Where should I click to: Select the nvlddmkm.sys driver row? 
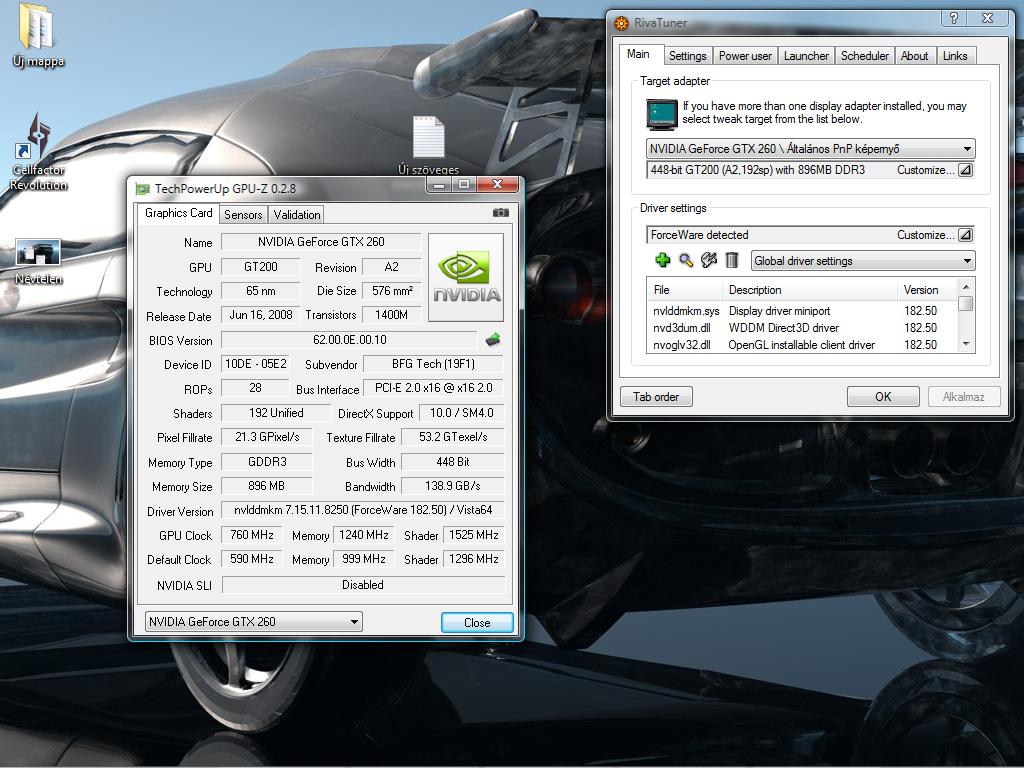[x=802, y=311]
